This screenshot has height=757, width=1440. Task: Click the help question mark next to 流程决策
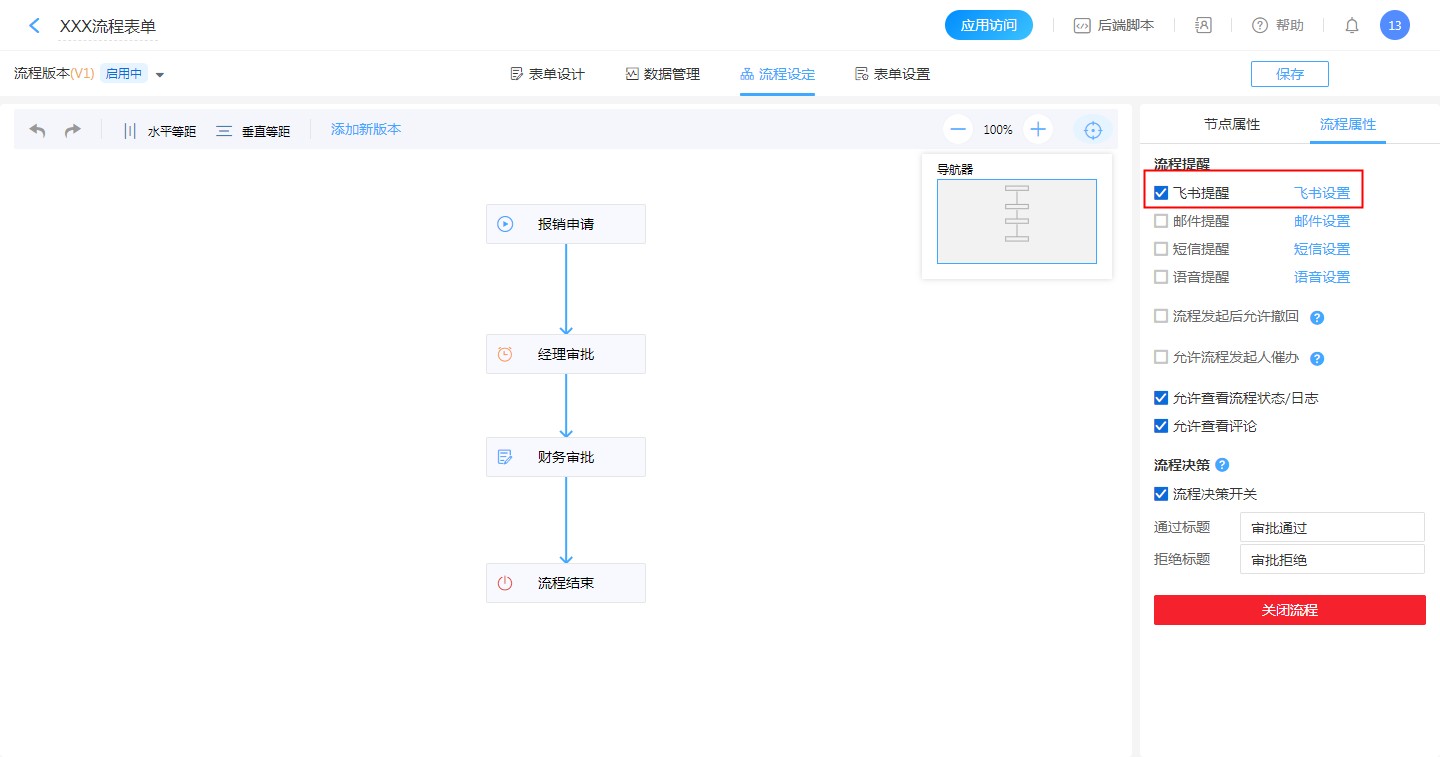pyautogui.click(x=1222, y=465)
